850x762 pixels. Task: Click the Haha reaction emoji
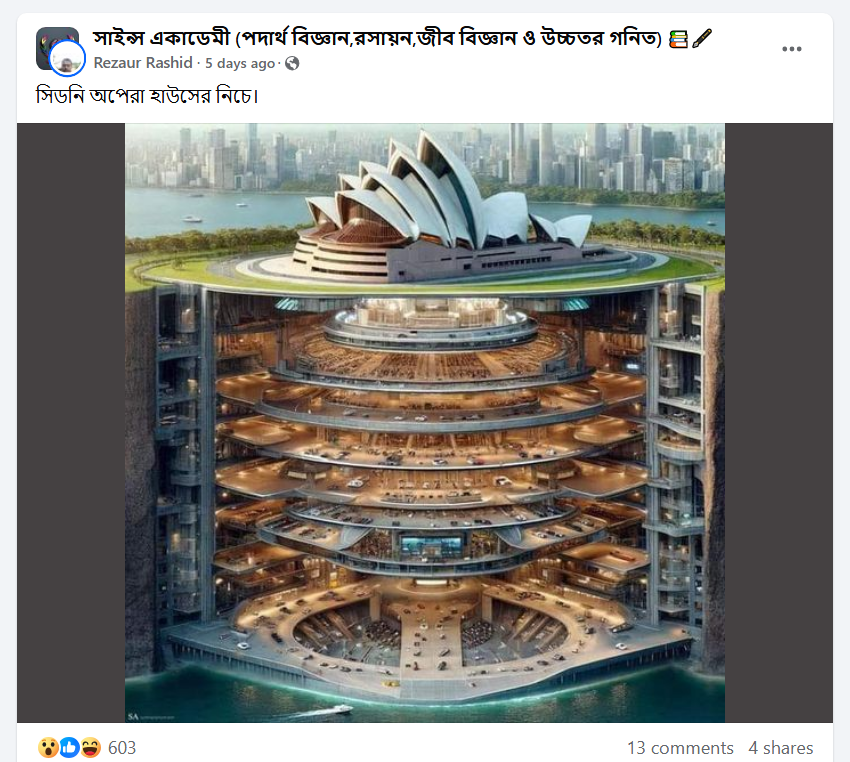pyautogui.click(x=91, y=747)
